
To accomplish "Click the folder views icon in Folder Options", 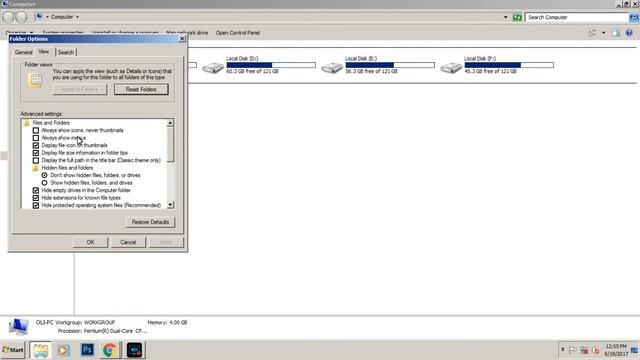I will (x=36, y=80).
